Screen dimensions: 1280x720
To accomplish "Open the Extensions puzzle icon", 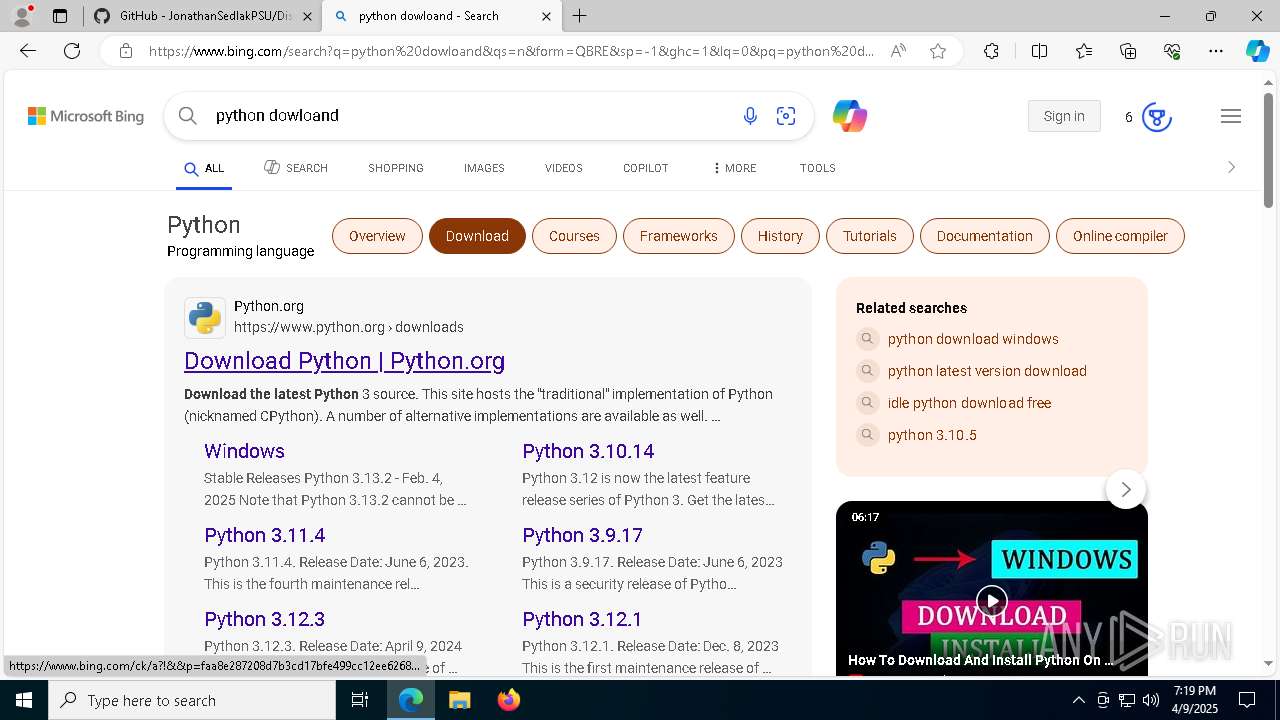I will pos(991,51).
